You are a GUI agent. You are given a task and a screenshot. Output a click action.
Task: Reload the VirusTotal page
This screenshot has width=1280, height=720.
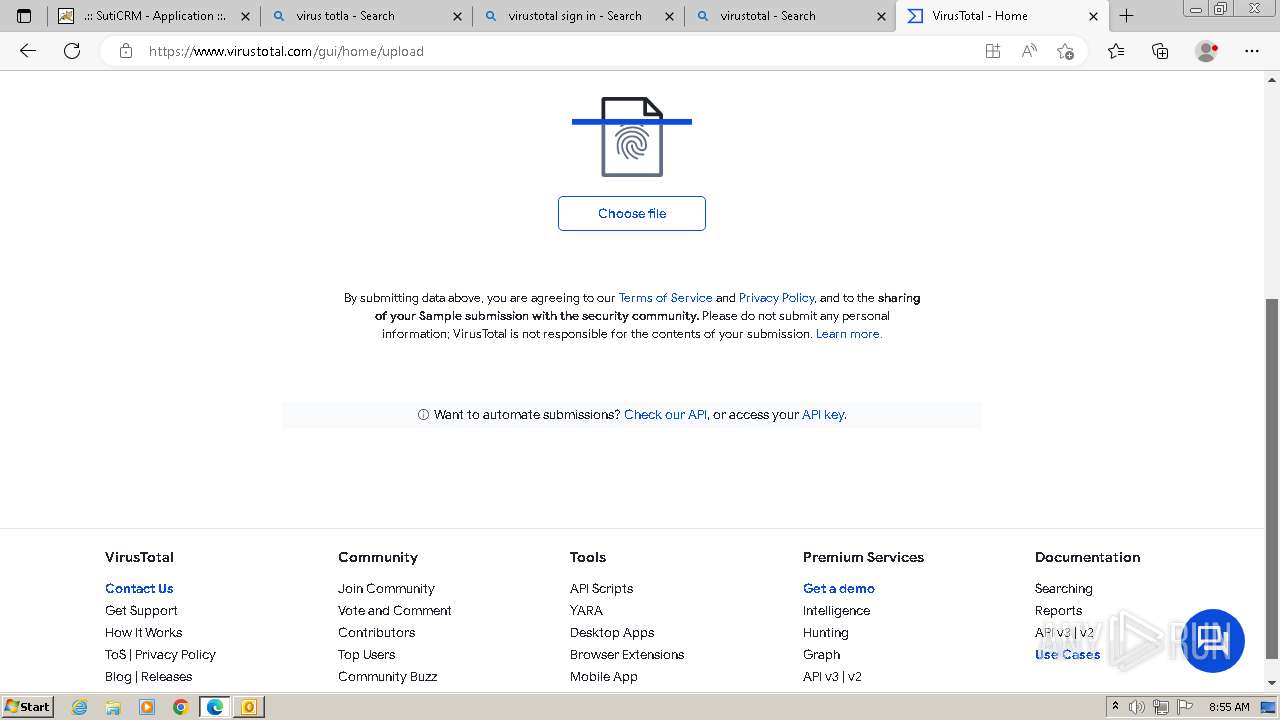[x=72, y=51]
